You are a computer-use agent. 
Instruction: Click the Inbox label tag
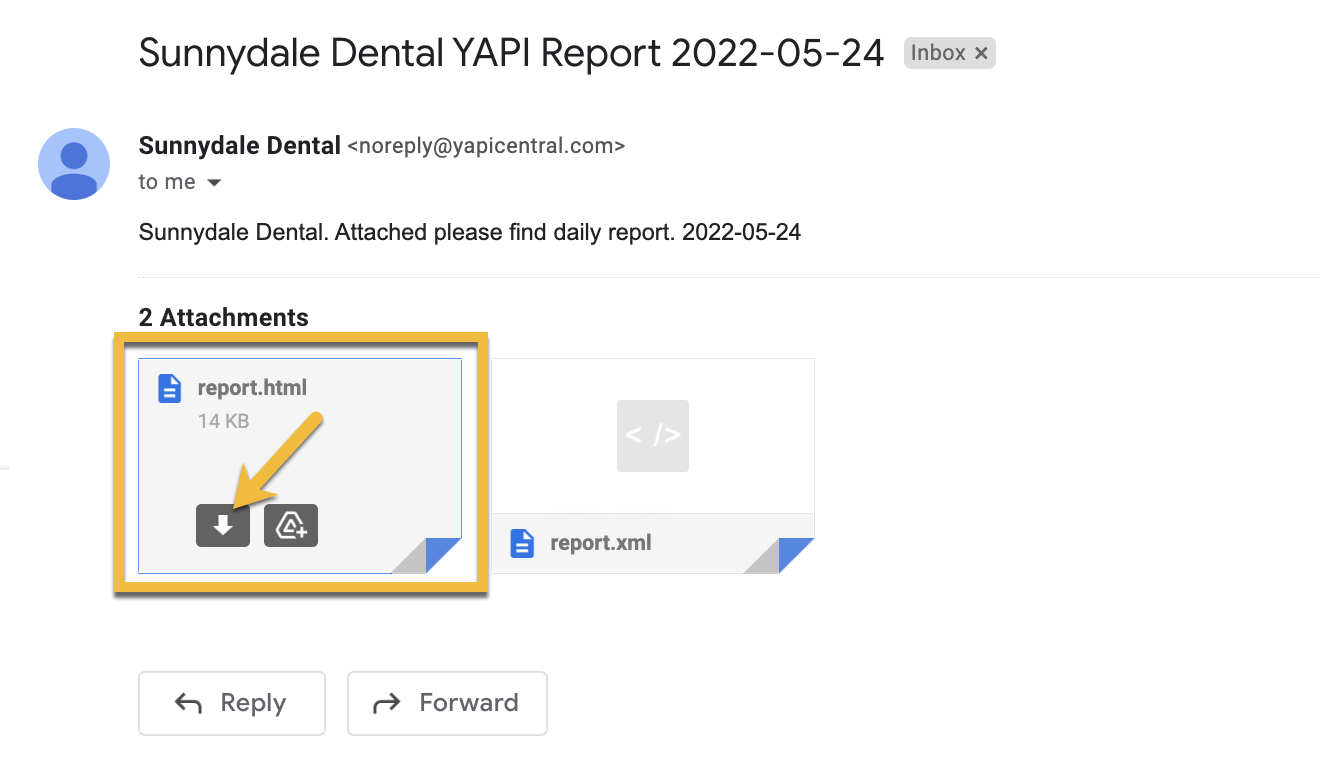[x=949, y=53]
